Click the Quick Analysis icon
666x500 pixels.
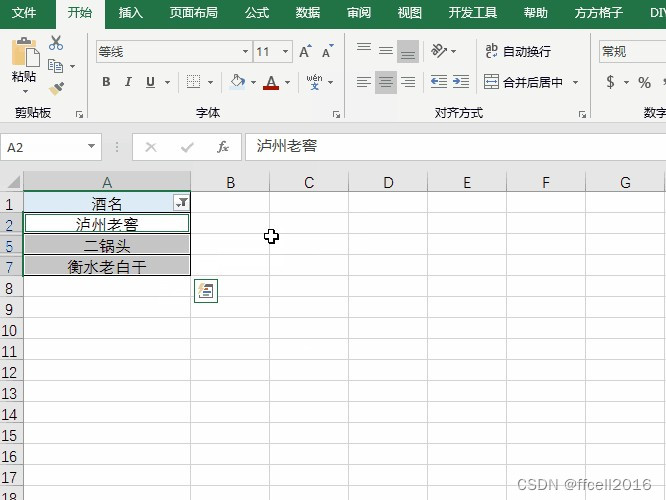click(206, 291)
